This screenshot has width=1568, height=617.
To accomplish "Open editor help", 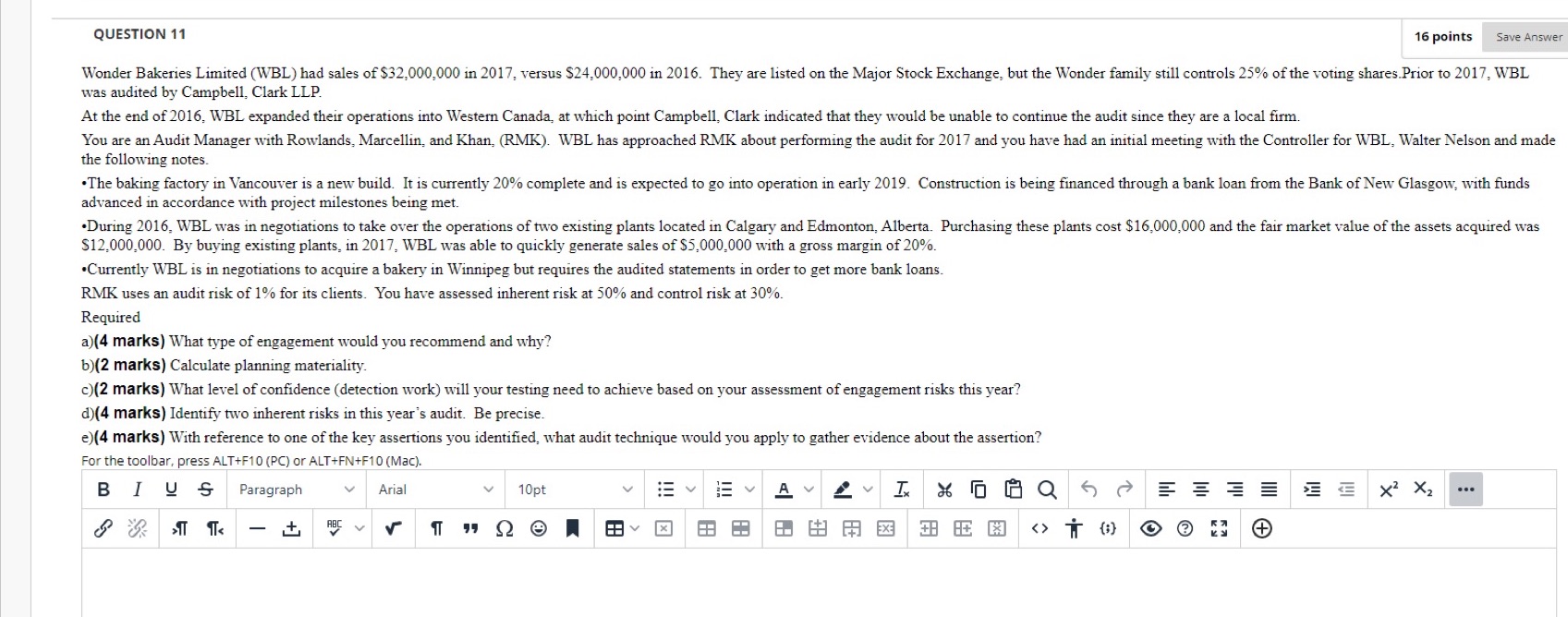I will coord(1185,528).
